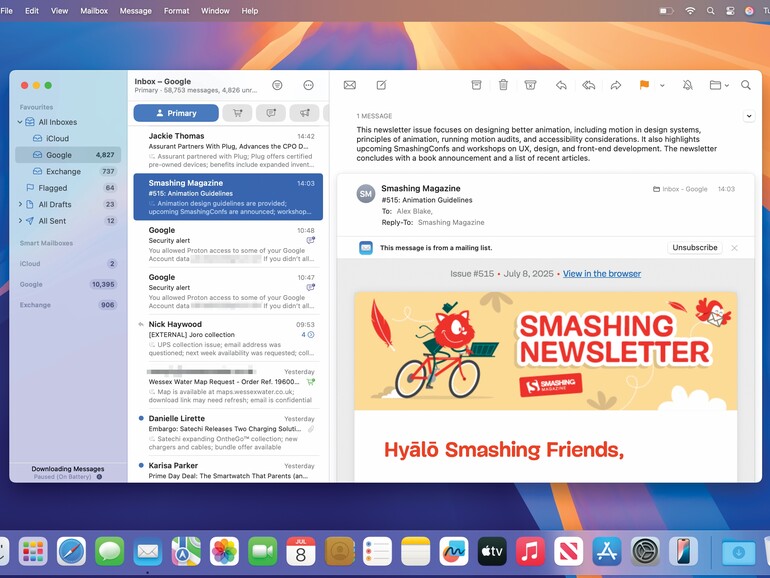Toggle the message list filter icon
Viewport: 770px width, 578px height.
277,85
